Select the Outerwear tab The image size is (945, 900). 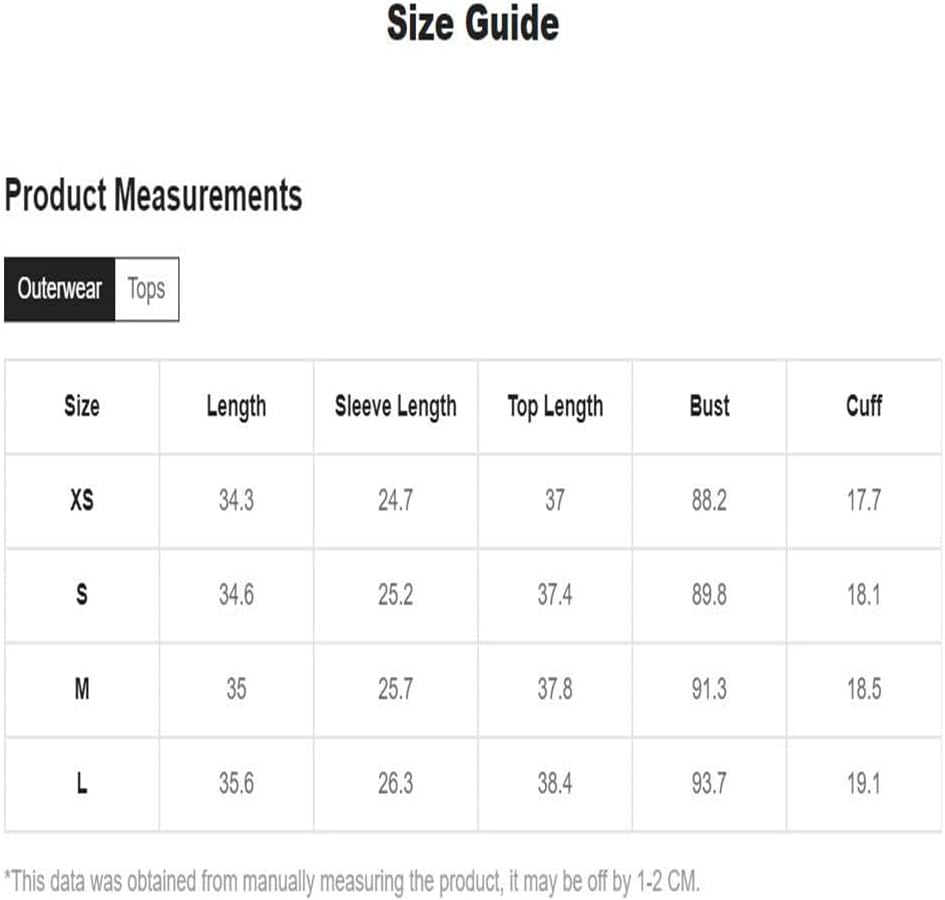pos(60,289)
